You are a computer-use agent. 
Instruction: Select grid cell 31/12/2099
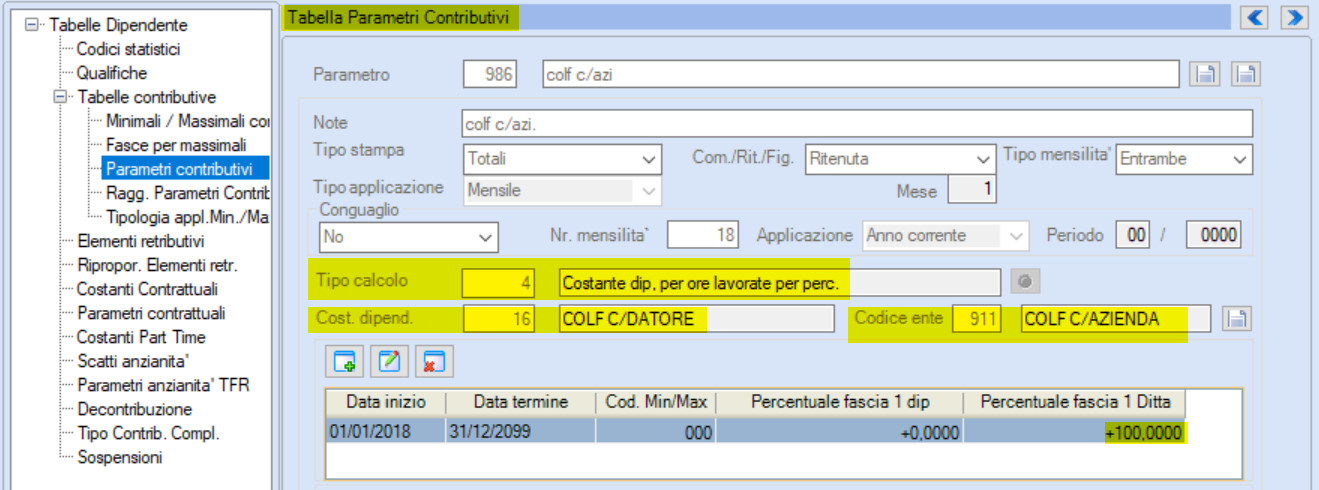click(520, 431)
